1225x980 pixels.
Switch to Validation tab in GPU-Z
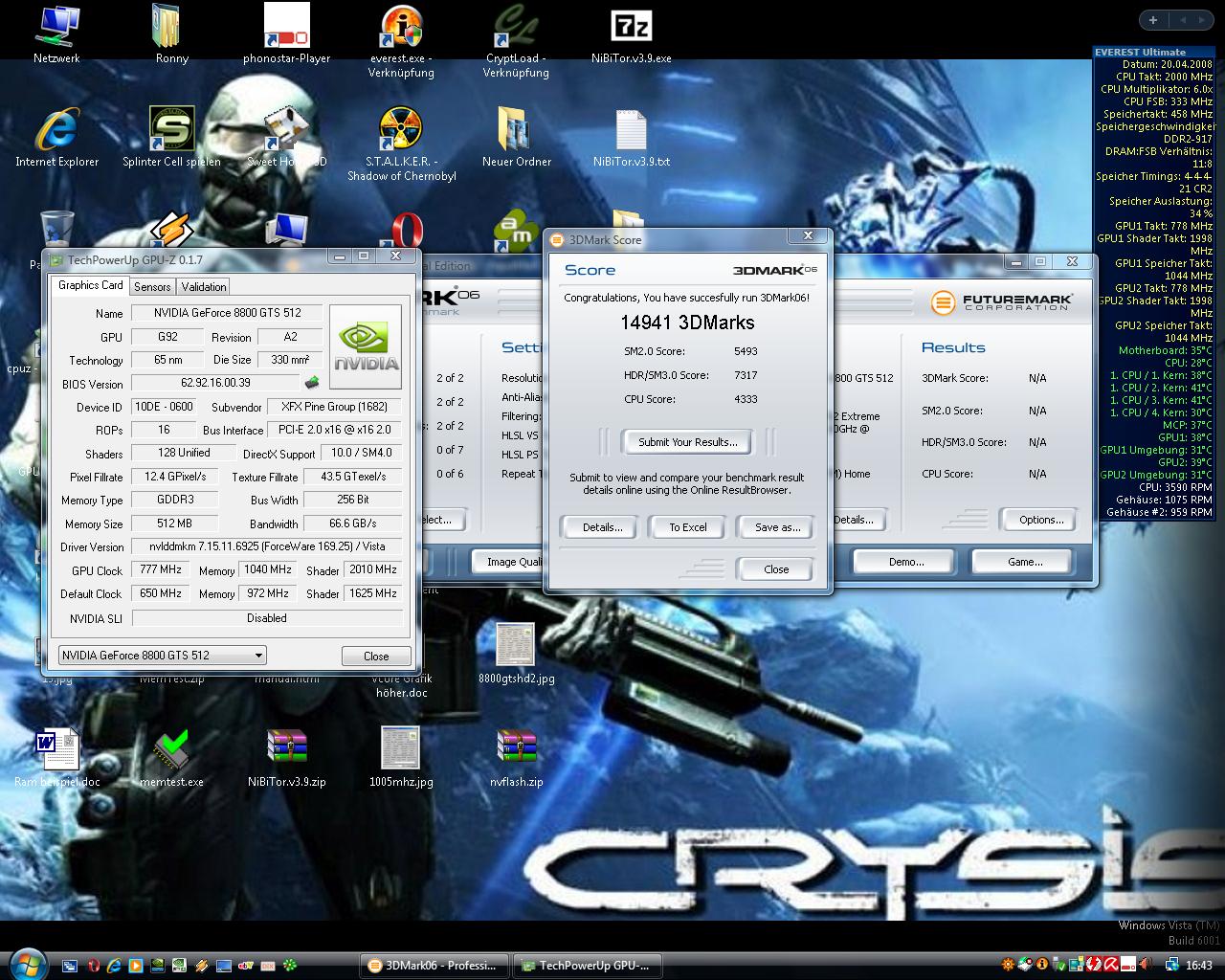(x=204, y=286)
